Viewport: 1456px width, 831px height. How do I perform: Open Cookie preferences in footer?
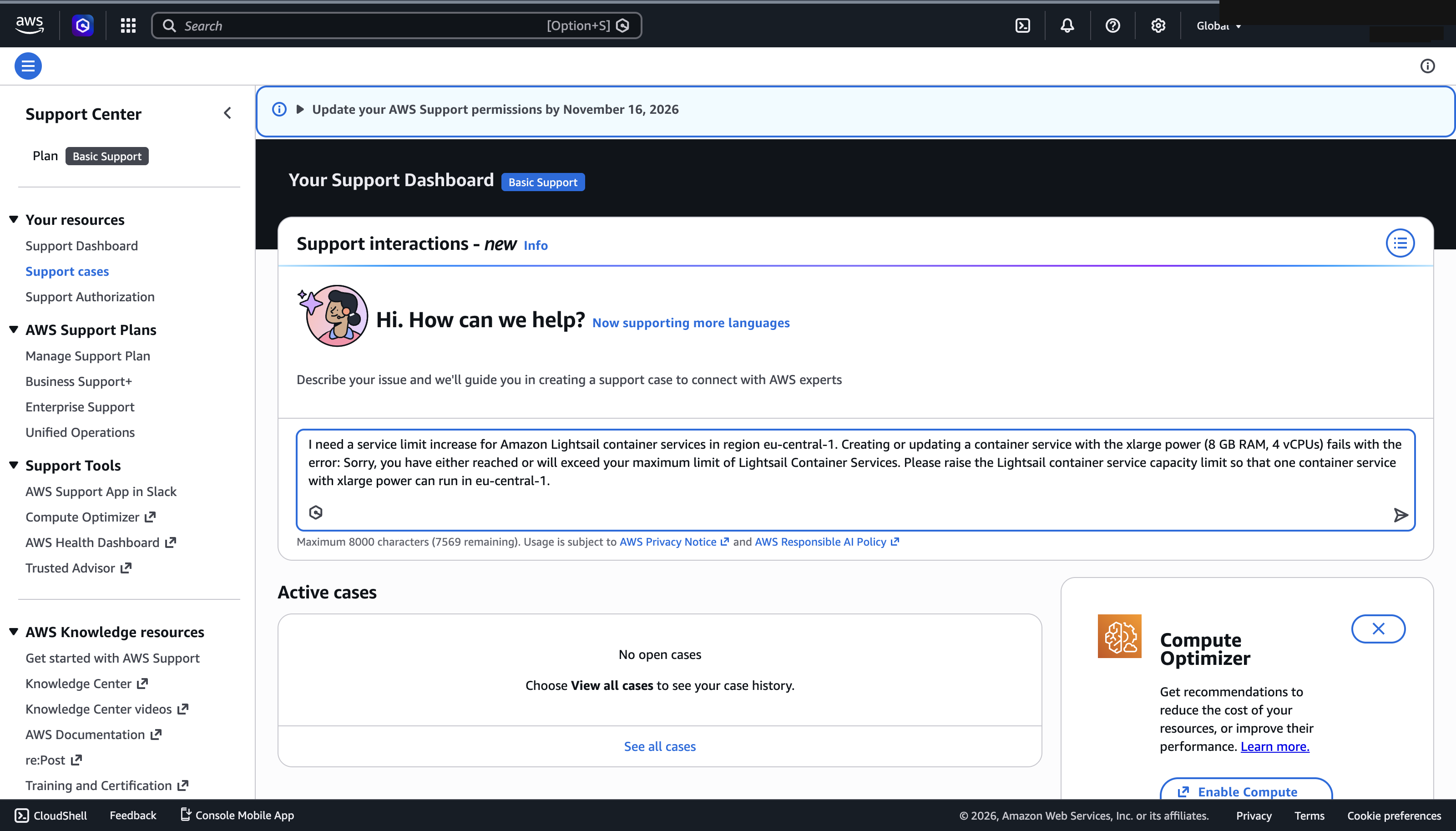click(1394, 816)
